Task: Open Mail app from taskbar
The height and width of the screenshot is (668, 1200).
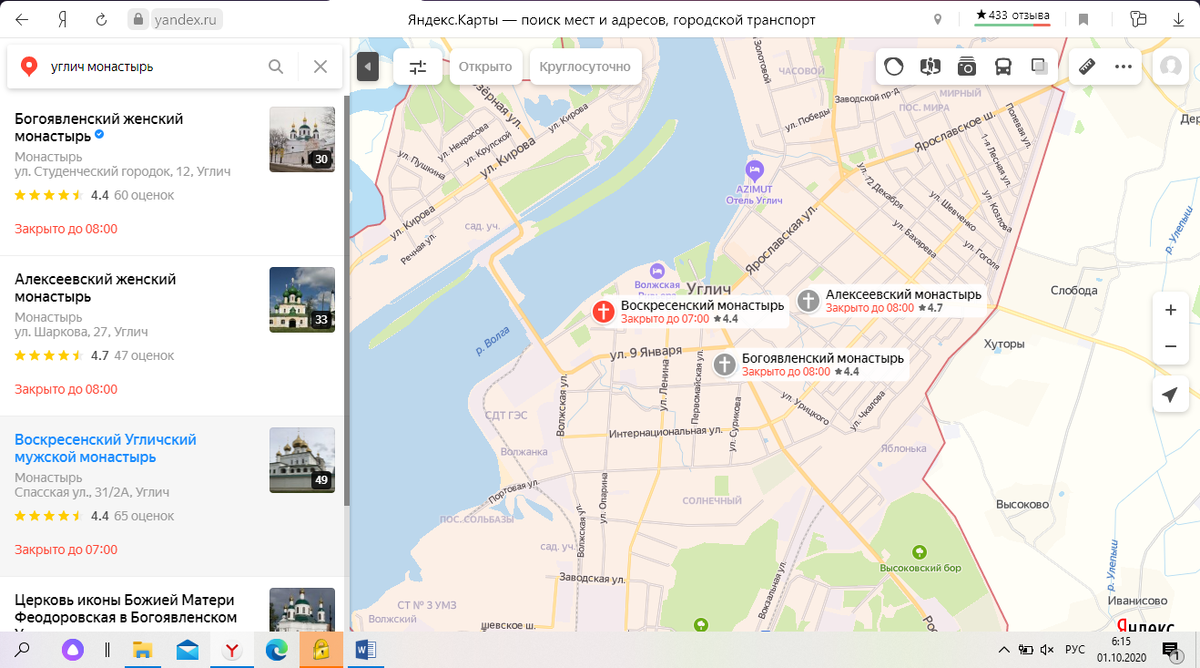Action: click(186, 650)
